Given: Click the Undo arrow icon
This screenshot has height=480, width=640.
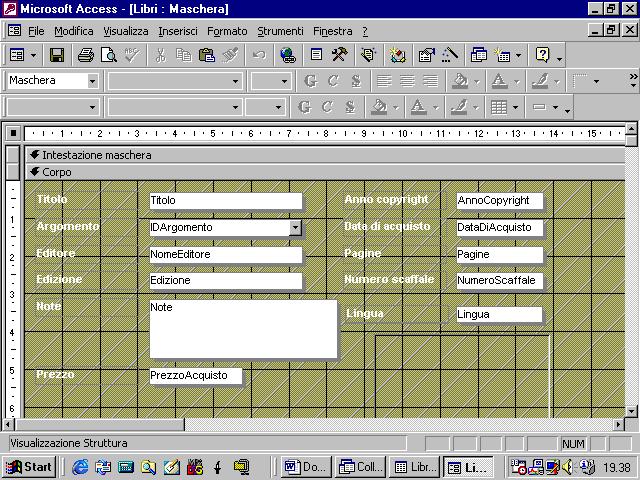Looking at the screenshot, I should pos(259,55).
